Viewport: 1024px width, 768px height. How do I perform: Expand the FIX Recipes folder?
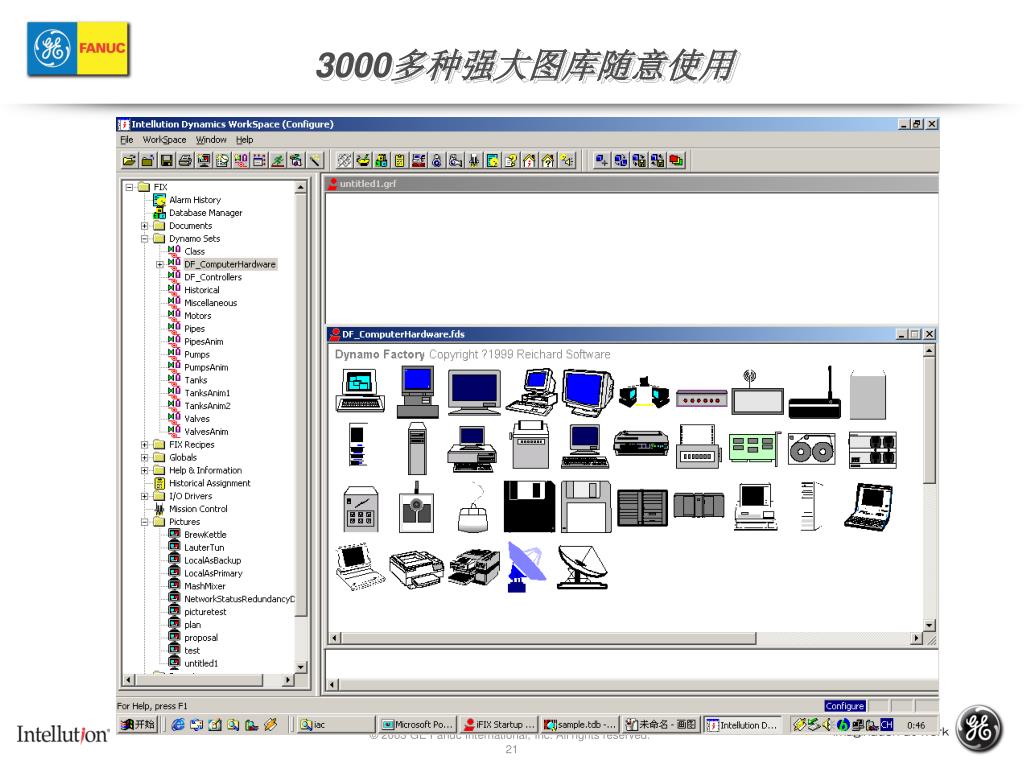pos(144,445)
